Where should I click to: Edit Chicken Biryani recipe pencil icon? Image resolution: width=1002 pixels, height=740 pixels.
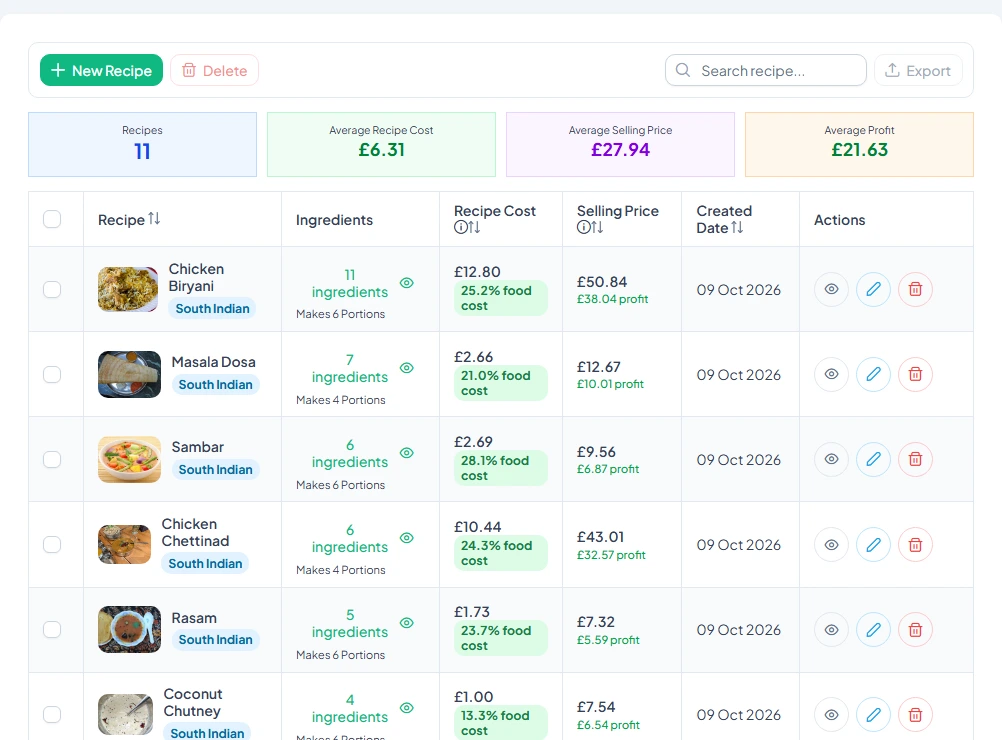874,289
